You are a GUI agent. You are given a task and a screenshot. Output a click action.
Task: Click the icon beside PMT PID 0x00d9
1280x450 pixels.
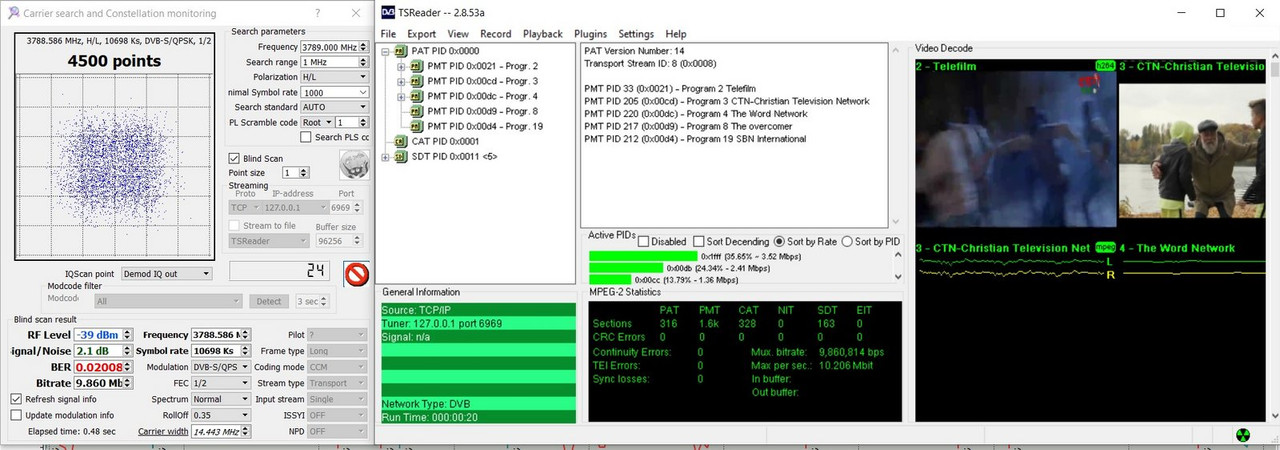(416, 111)
